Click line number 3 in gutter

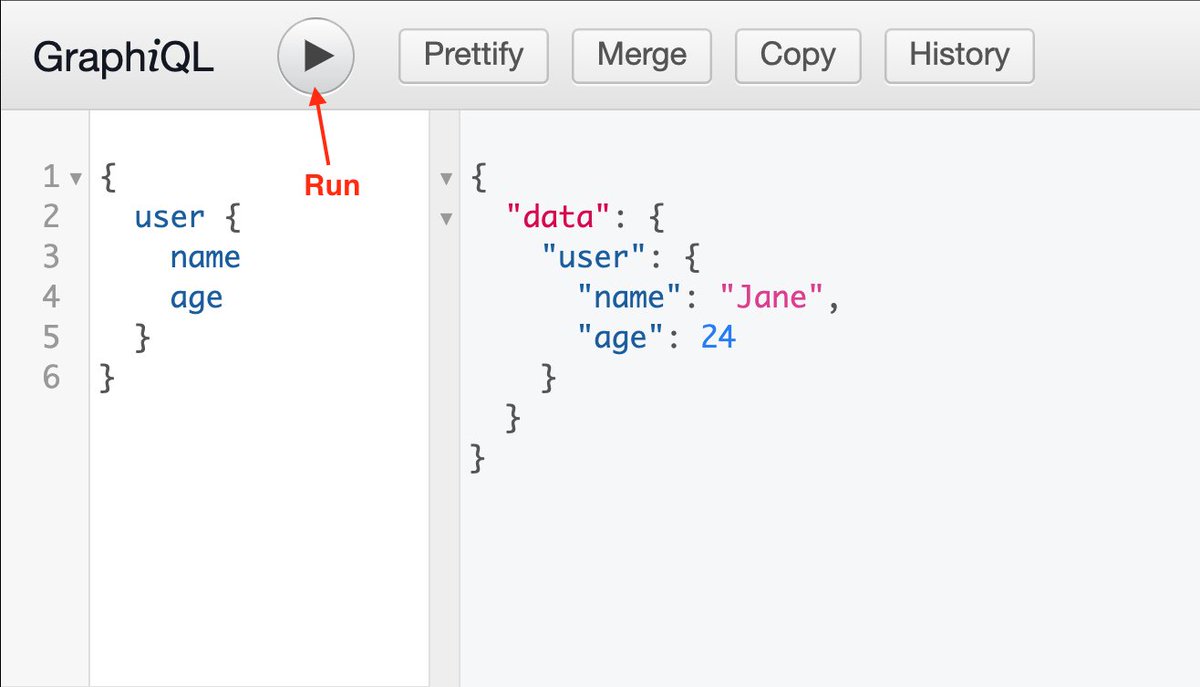tap(51, 257)
